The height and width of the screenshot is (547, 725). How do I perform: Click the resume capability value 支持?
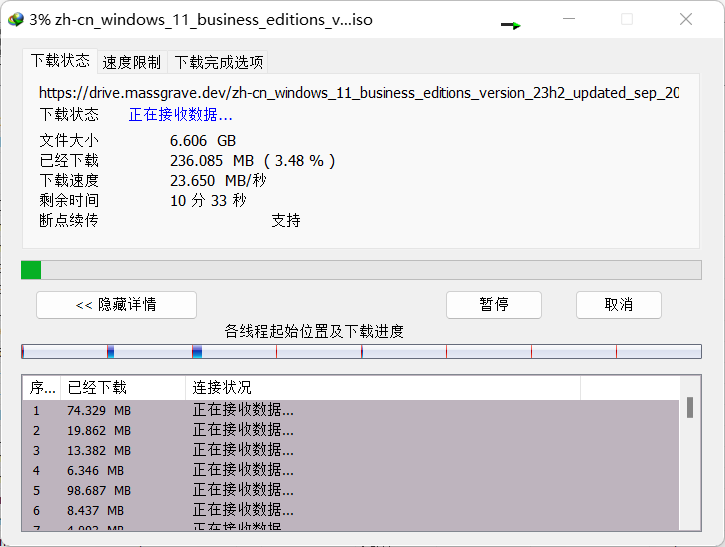[286, 221]
